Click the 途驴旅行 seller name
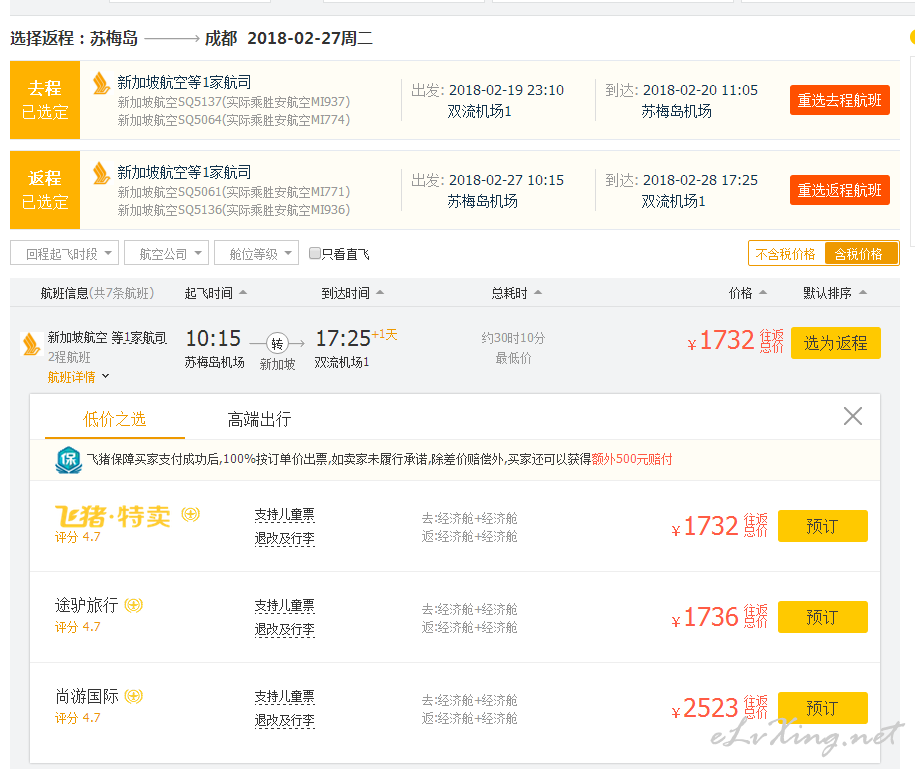The image size is (915, 769). (86, 605)
